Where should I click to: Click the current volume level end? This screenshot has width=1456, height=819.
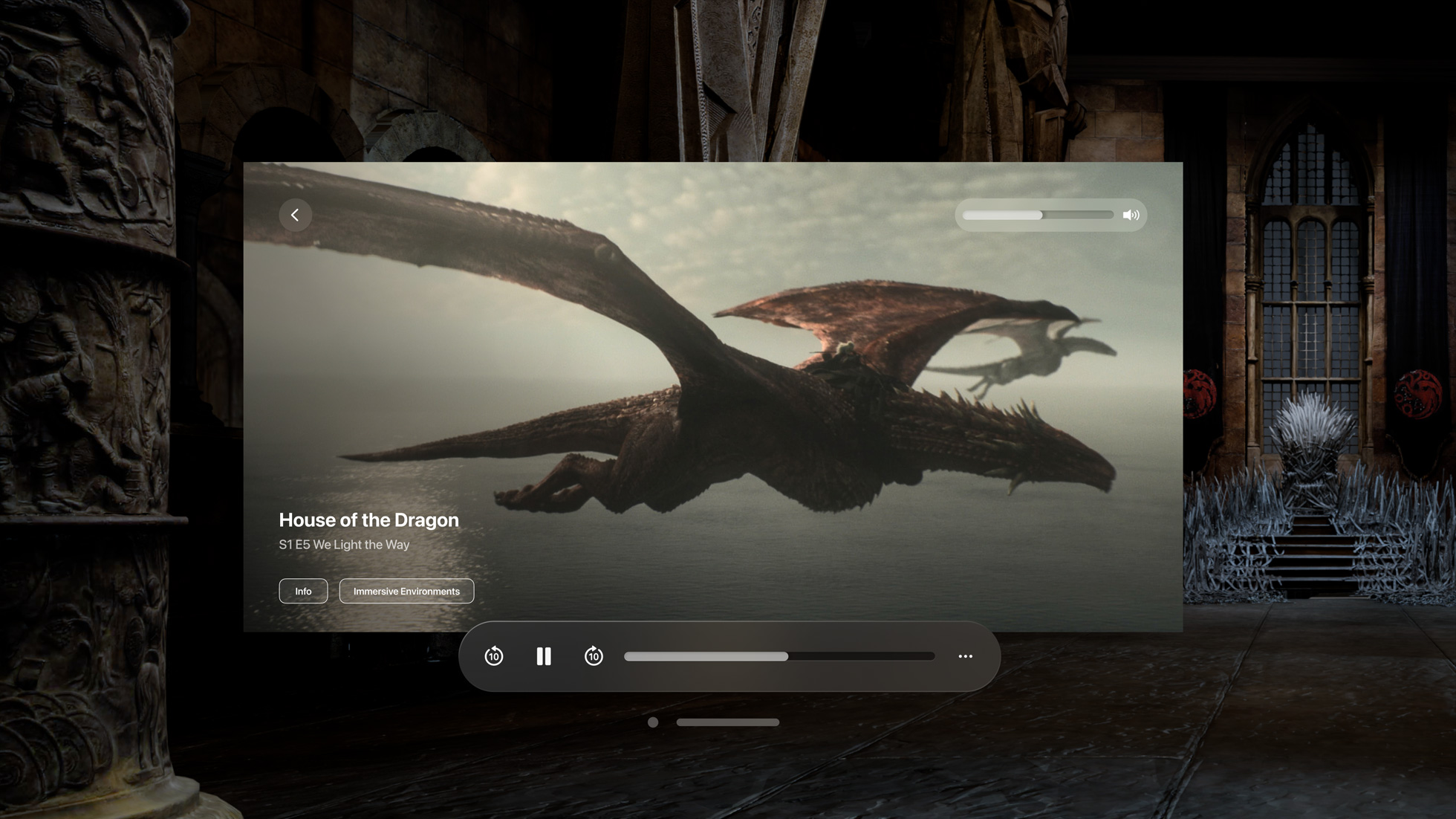(1041, 216)
